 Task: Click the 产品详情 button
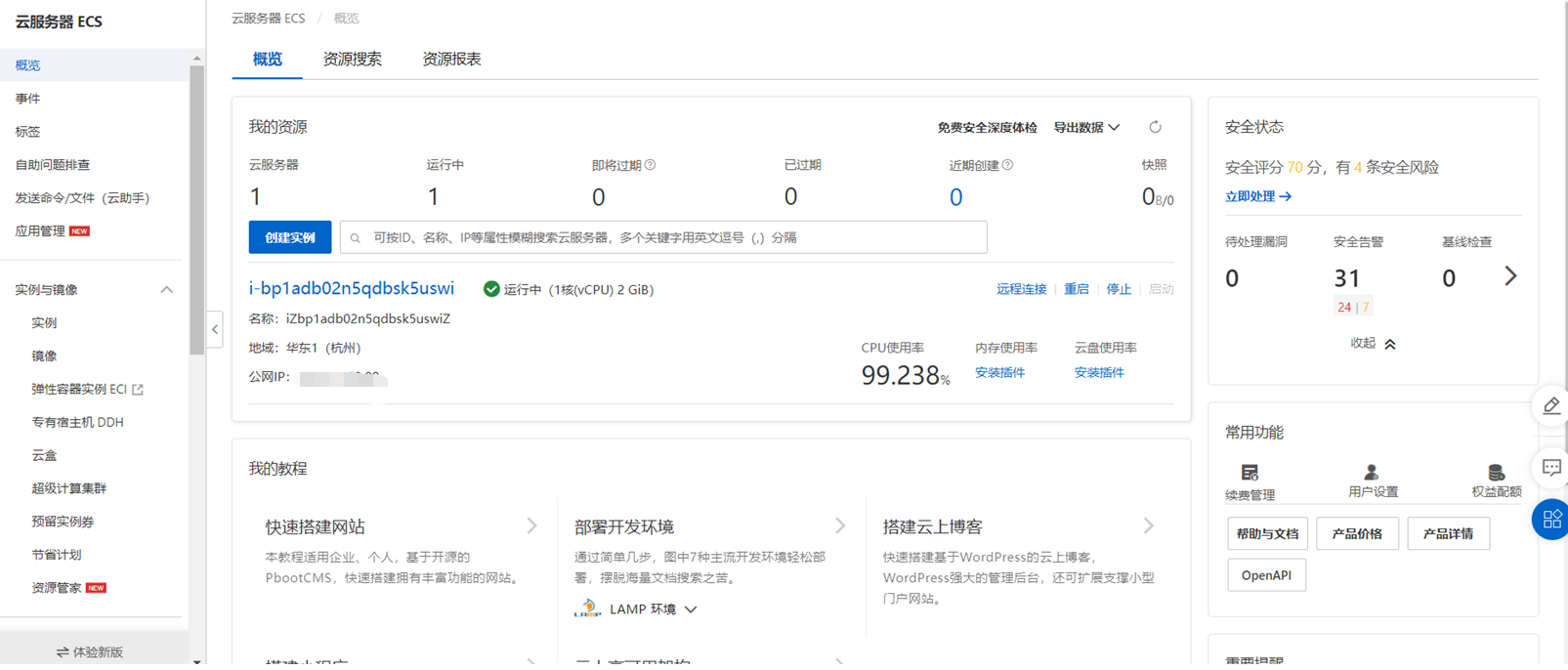pyautogui.click(x=1448, y=534)
